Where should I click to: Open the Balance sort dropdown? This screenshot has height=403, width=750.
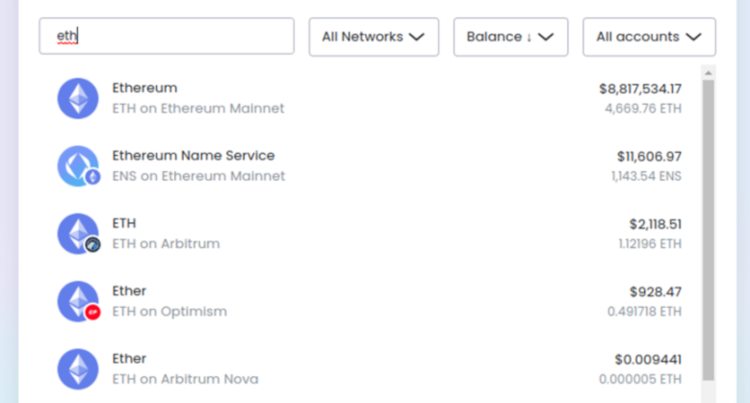(x=510, y=37)
